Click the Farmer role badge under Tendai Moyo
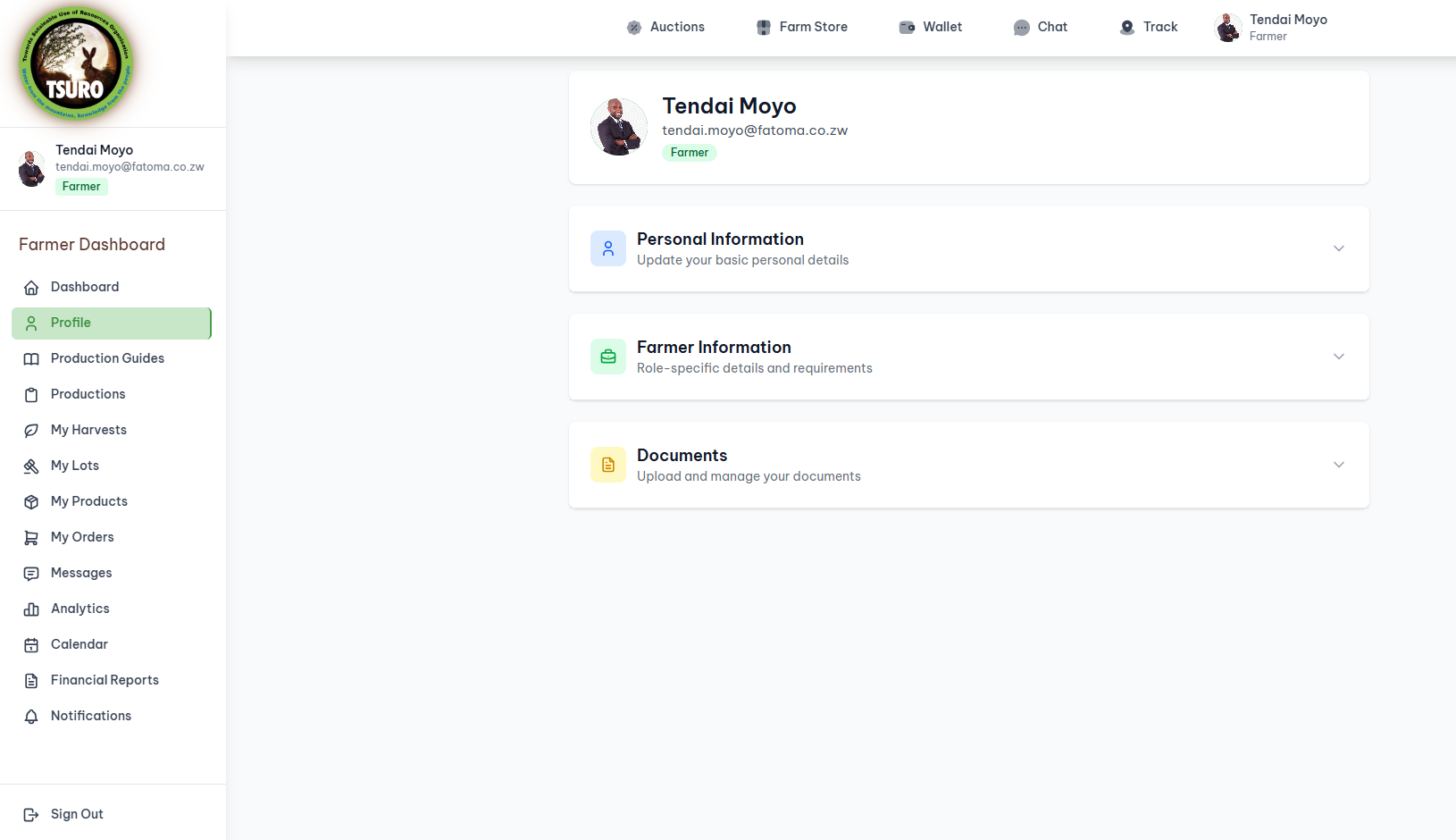 690,152
